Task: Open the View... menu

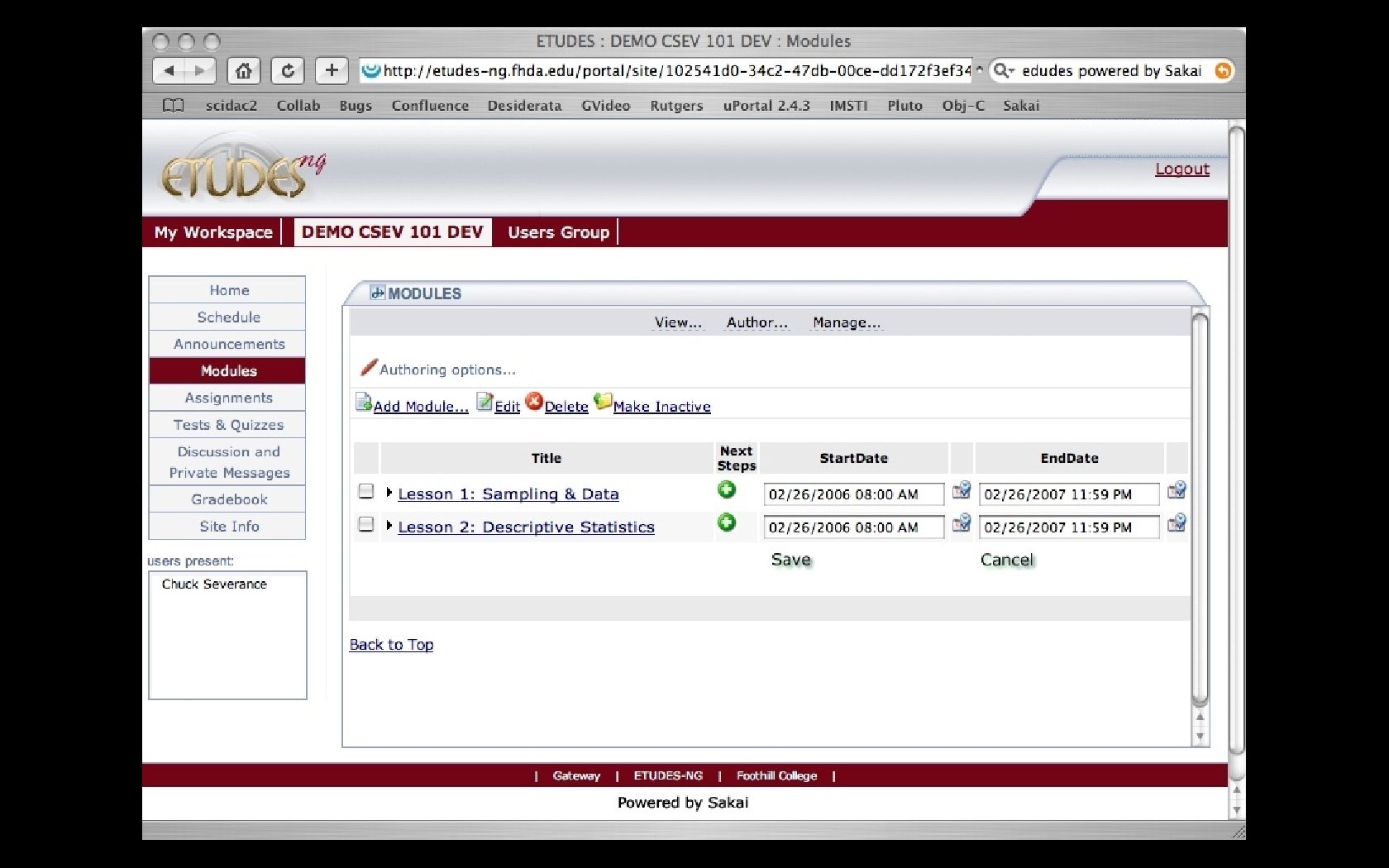Action: pyautogui.click(x=678, y=322)
